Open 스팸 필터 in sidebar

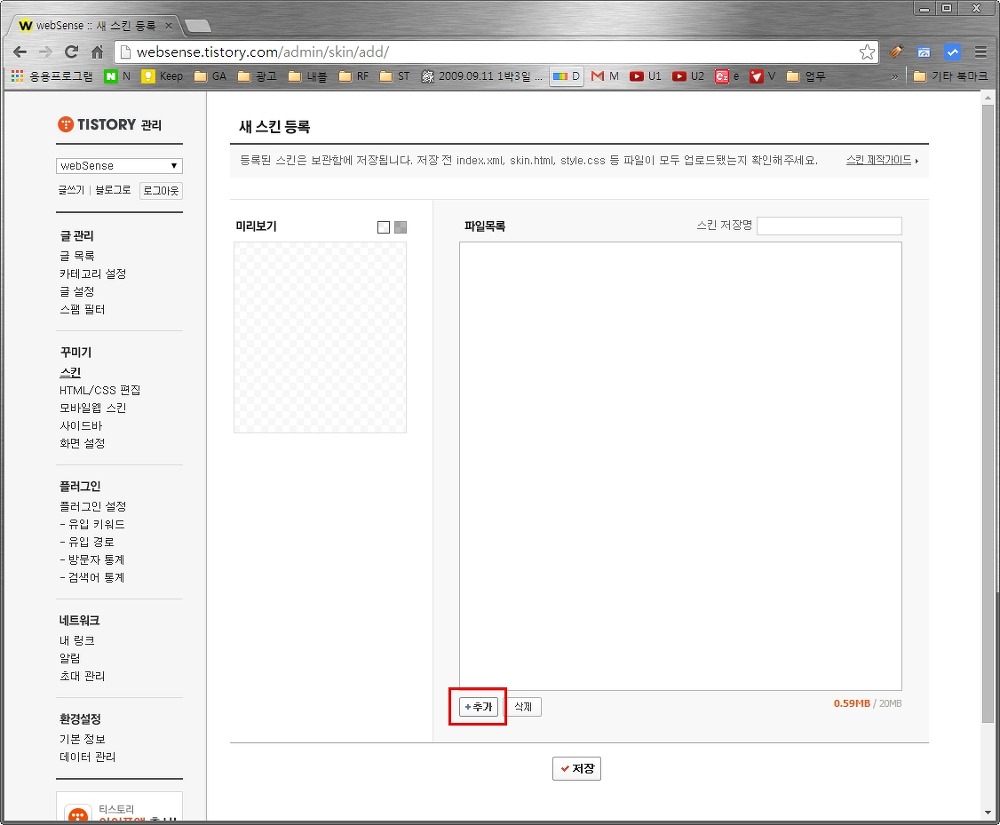tap(82, 309)
